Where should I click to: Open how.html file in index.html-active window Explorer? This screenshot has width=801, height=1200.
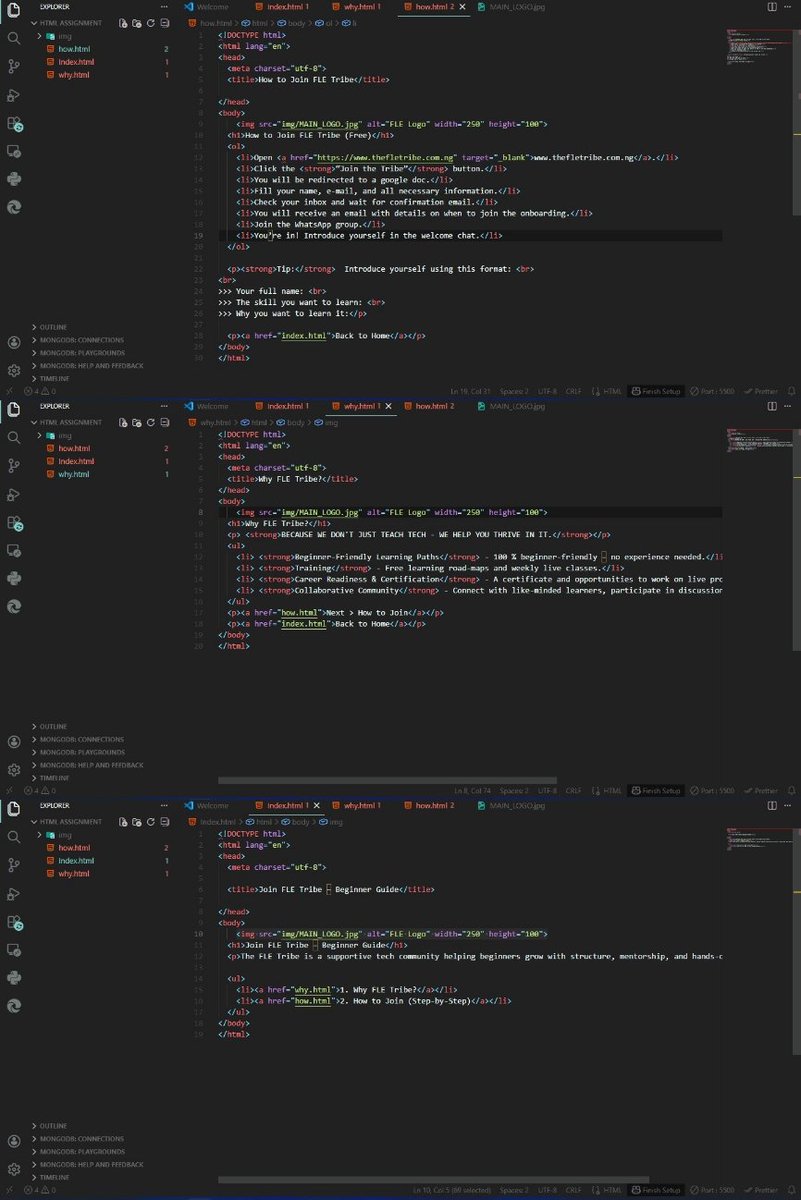[74, 847]
